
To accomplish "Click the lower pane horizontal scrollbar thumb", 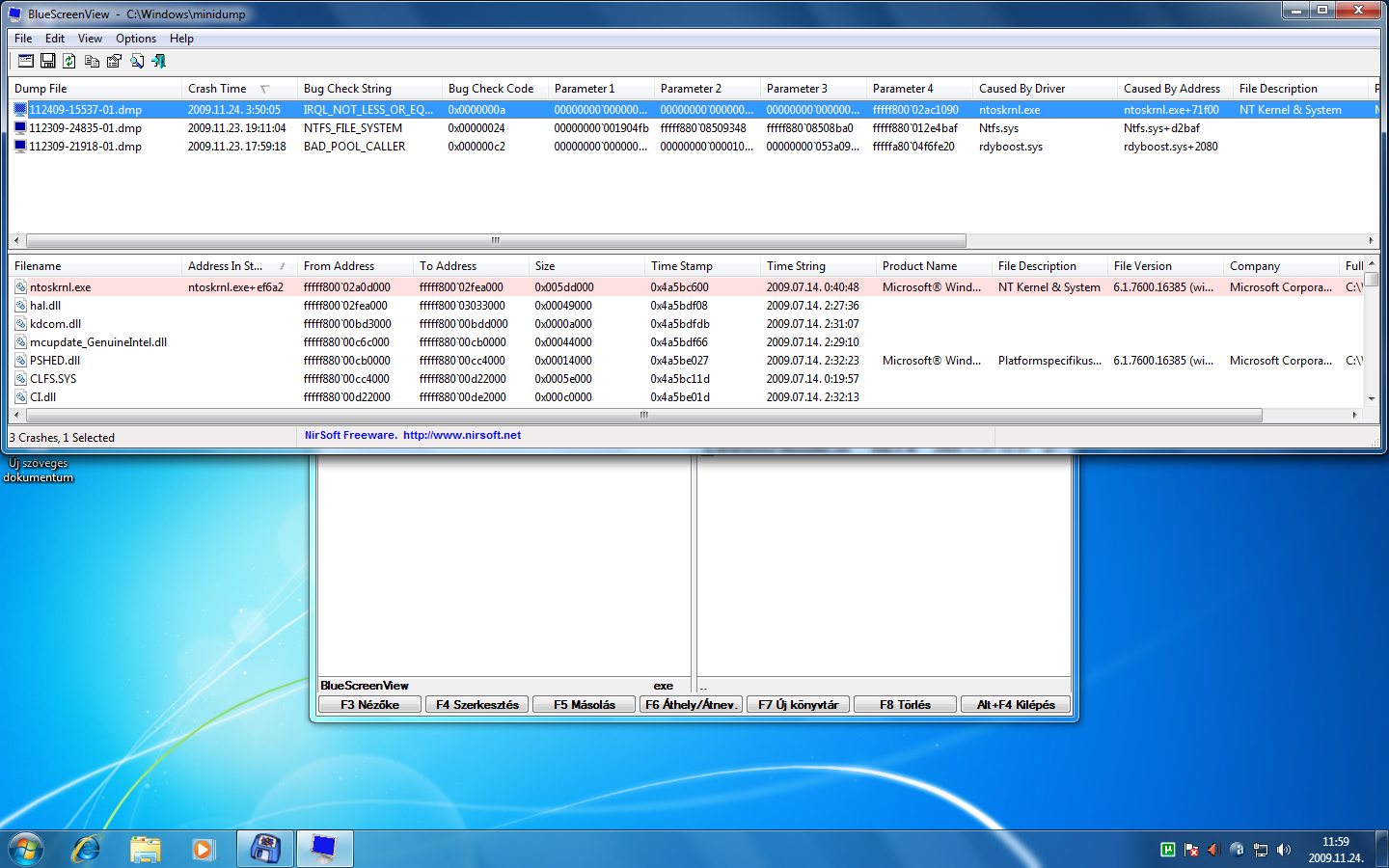I will [x=644, y=416].
